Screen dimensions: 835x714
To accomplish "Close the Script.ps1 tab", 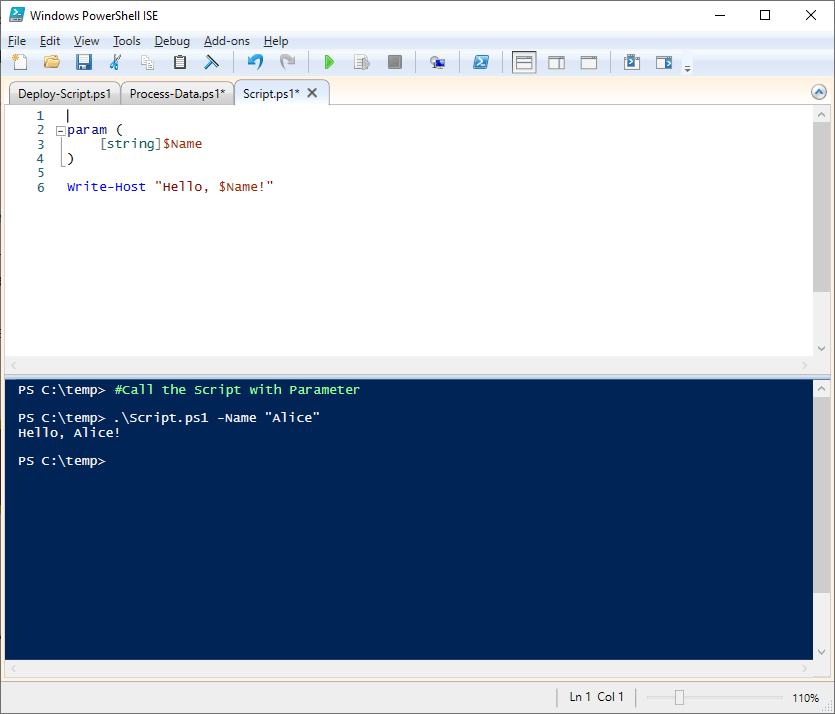I will 313,93.
